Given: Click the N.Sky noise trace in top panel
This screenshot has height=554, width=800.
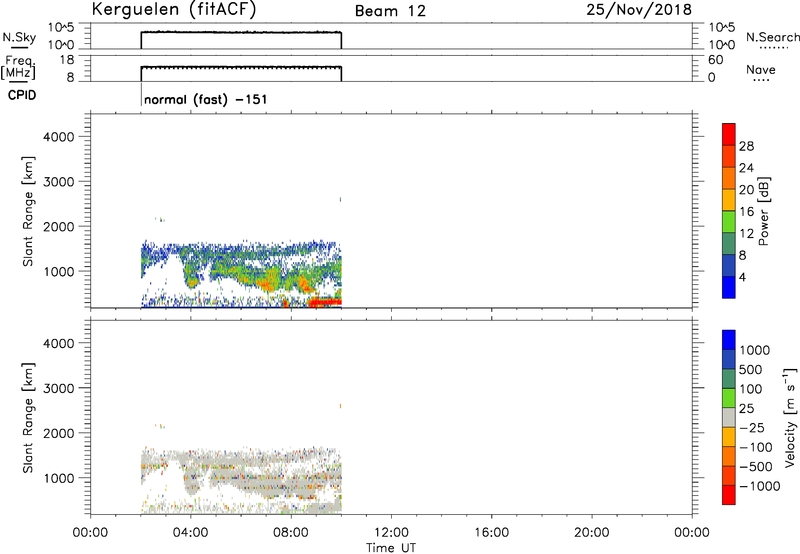Looking at the screenshot, I should click(241, 32).
